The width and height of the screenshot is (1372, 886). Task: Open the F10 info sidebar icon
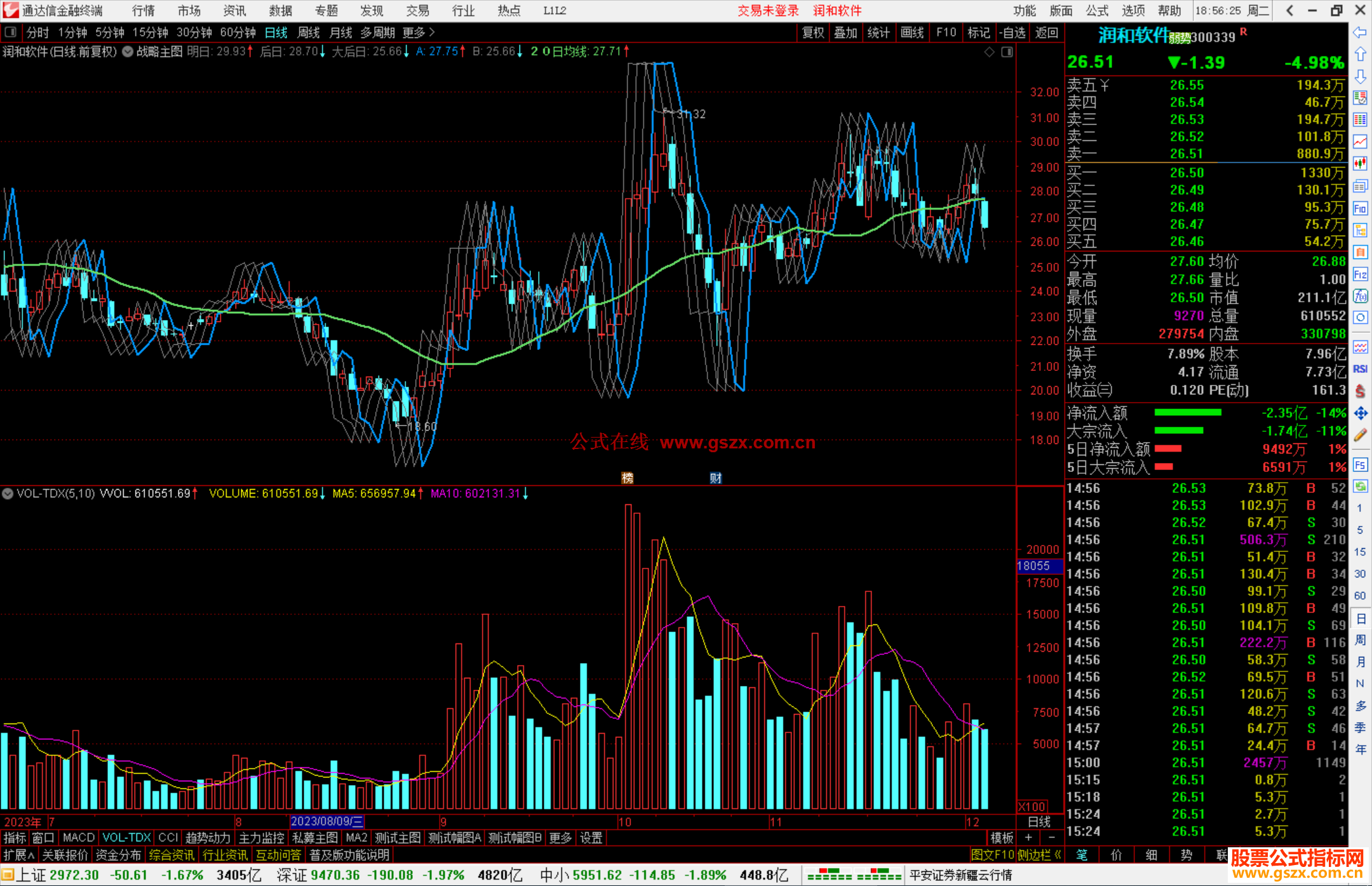coord(1360,209)
